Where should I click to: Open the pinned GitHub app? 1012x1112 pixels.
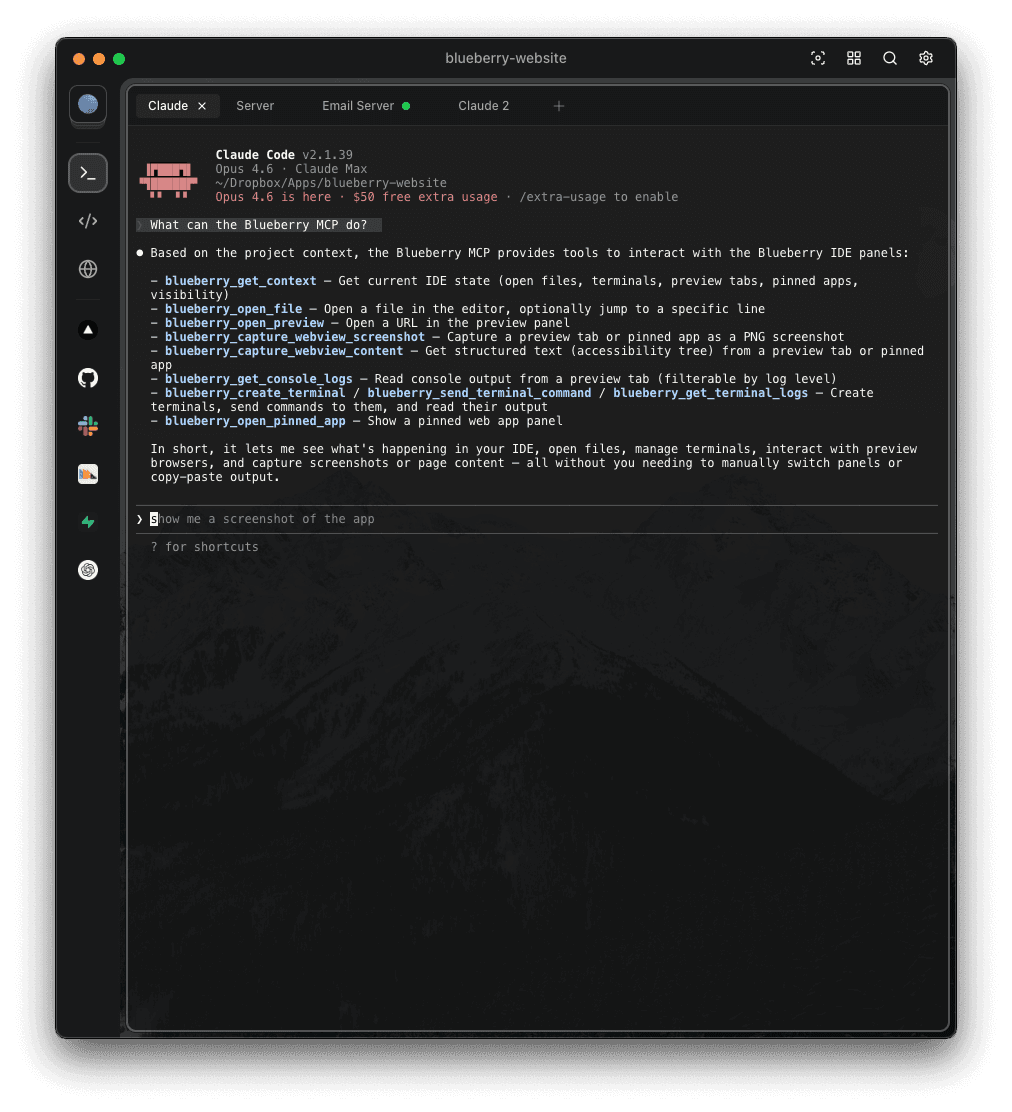coord(88,377)
